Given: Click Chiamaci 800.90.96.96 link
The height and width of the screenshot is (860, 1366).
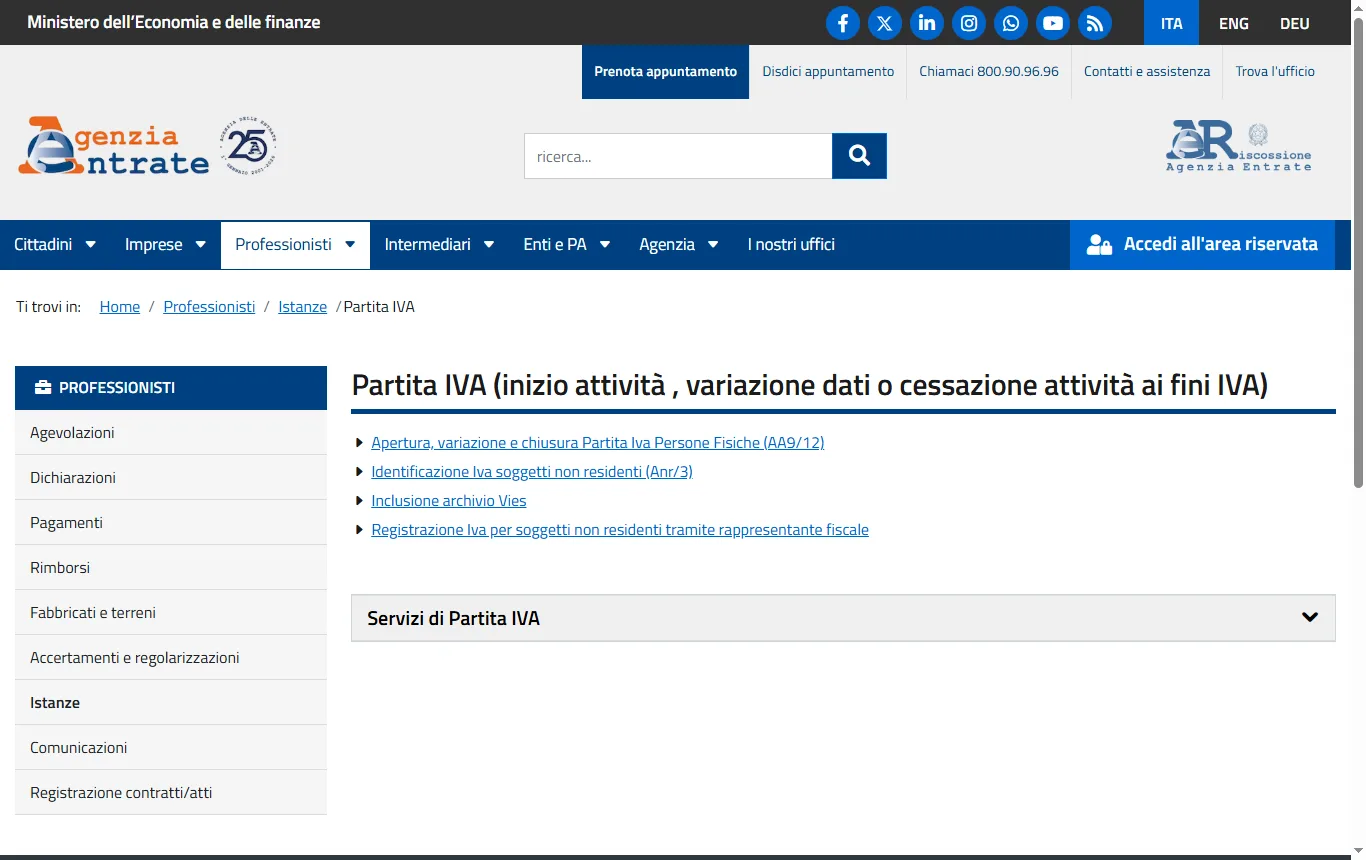Looking at the screenshot, I should pos(989,72).
